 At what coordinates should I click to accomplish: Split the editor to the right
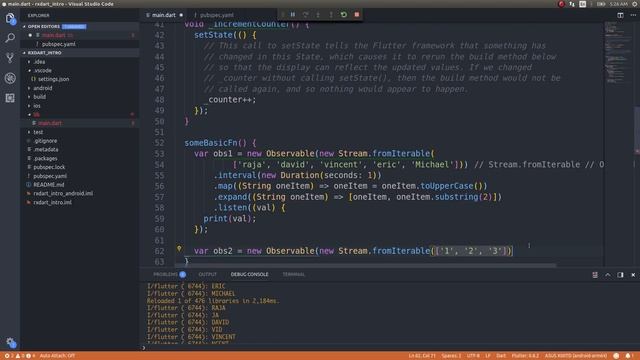[x=620, y=15]
